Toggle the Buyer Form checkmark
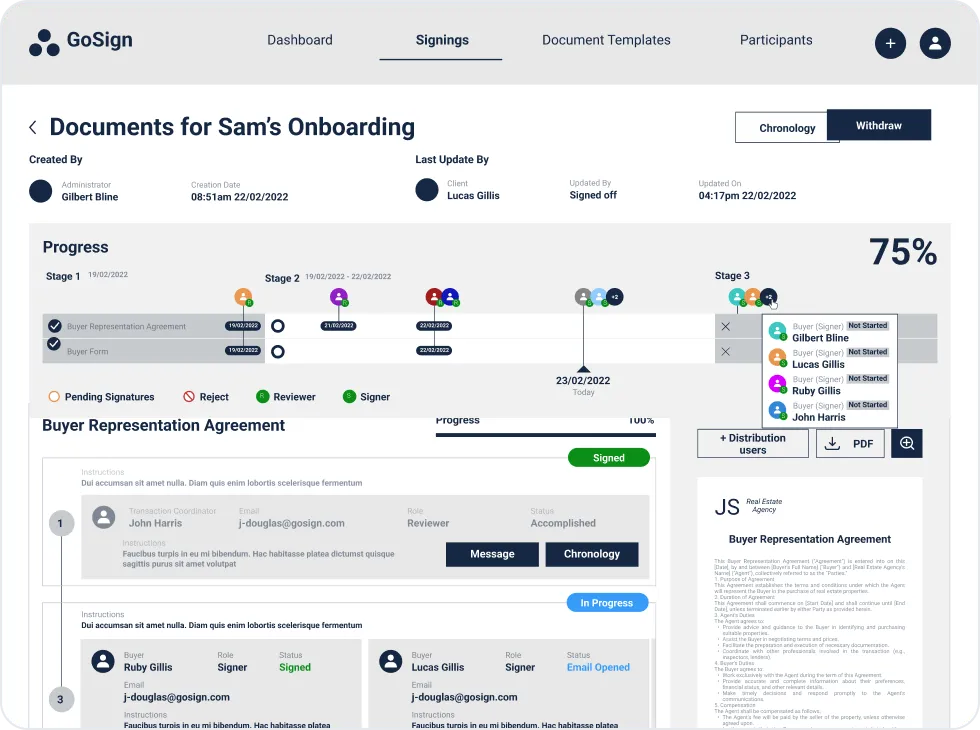This screenshot has height=730, width=980. (55, 344)
